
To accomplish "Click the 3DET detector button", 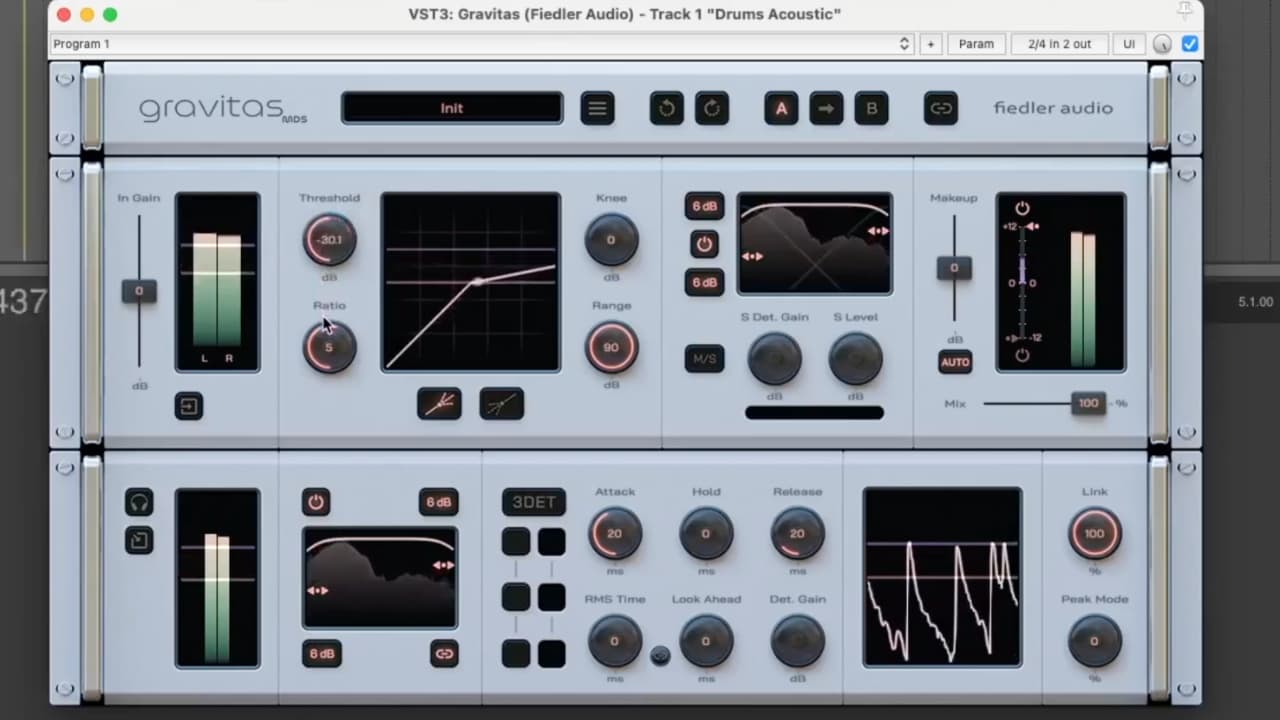I will 533,502.
